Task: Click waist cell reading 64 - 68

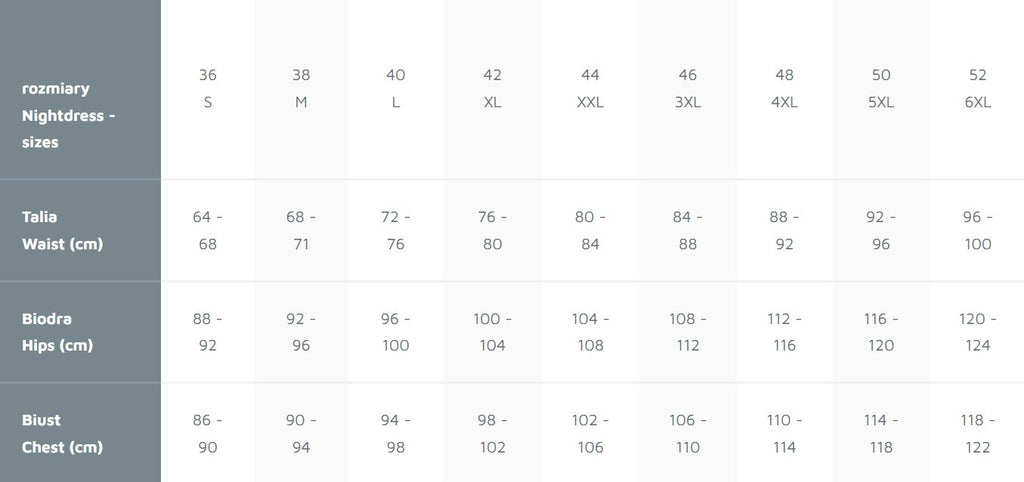Action: [x=208, y=230]
